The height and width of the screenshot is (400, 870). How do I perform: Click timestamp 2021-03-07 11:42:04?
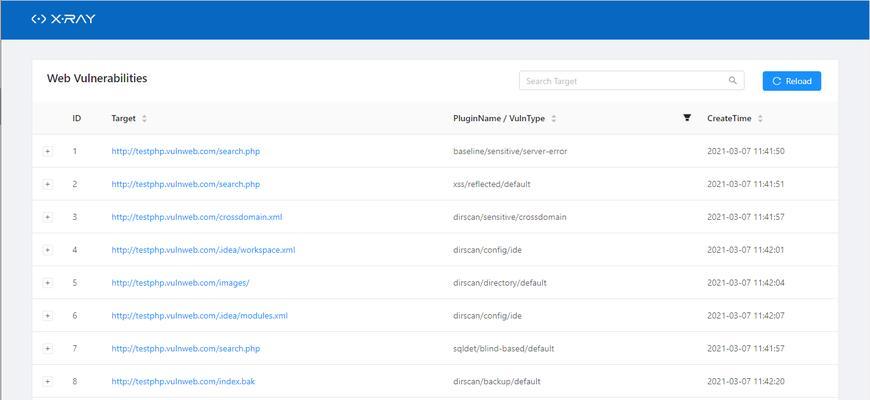point(746,282)
